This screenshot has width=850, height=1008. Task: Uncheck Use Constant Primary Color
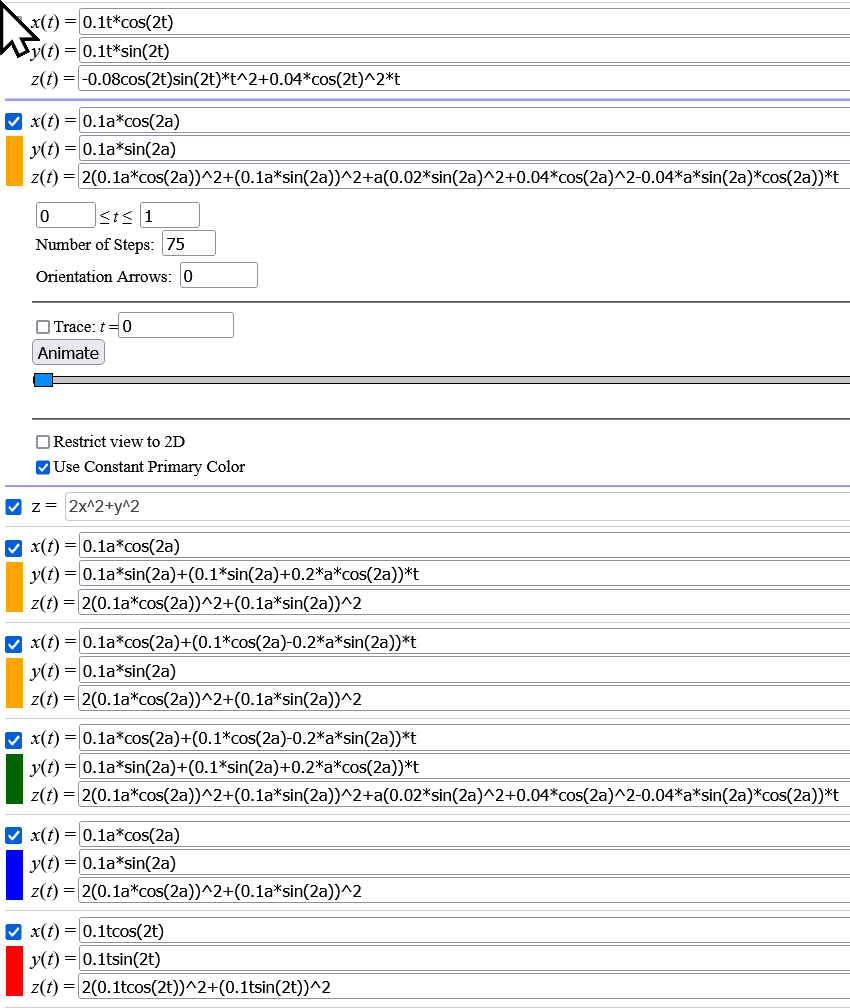[x=42, y=467]
